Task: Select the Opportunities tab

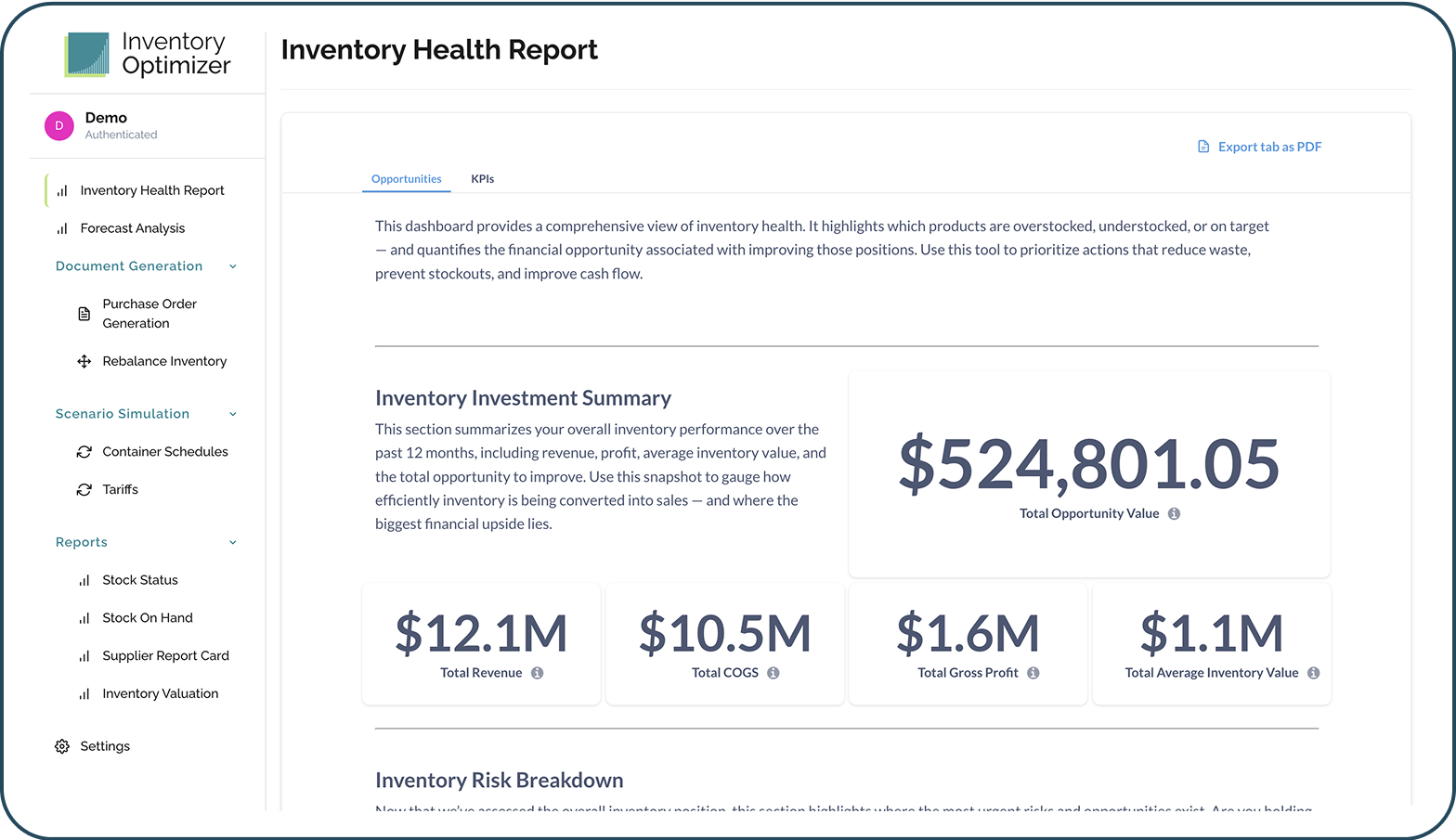Action: (406, 179)
